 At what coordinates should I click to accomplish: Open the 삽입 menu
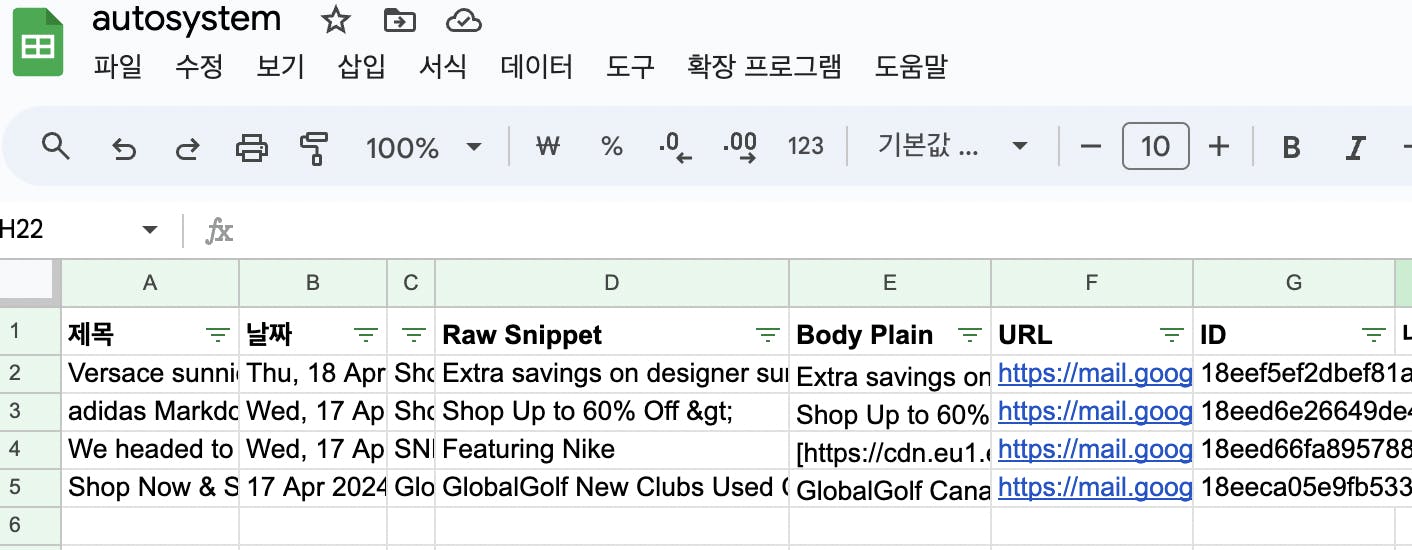point(361,67)
